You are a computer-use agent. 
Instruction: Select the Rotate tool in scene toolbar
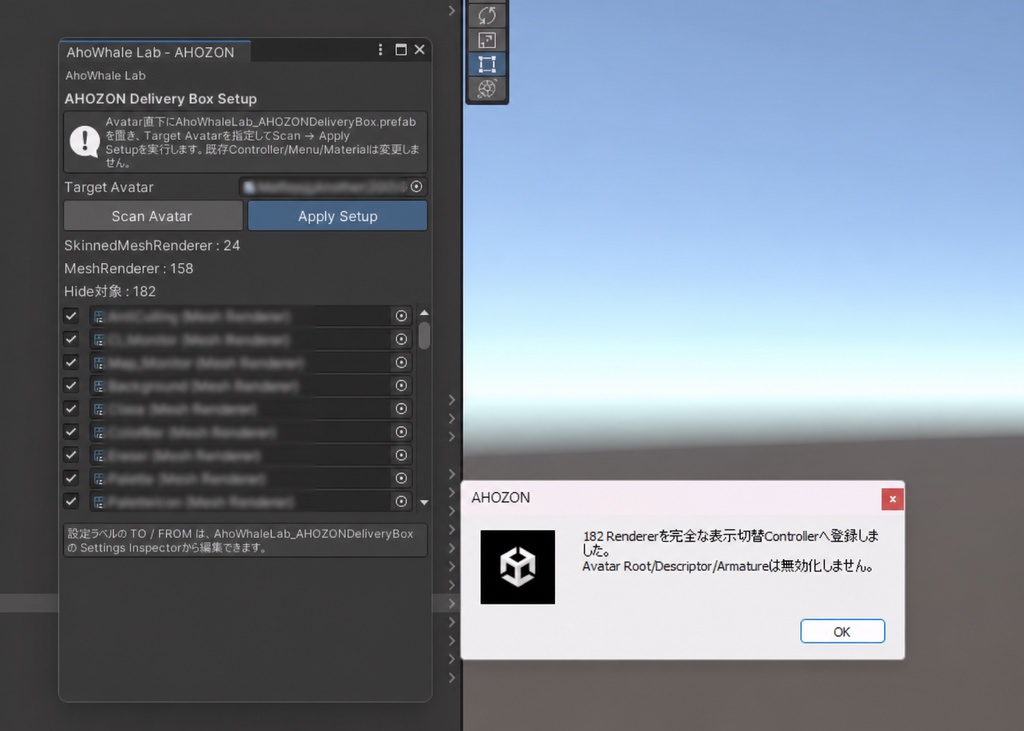click(487, 16)
